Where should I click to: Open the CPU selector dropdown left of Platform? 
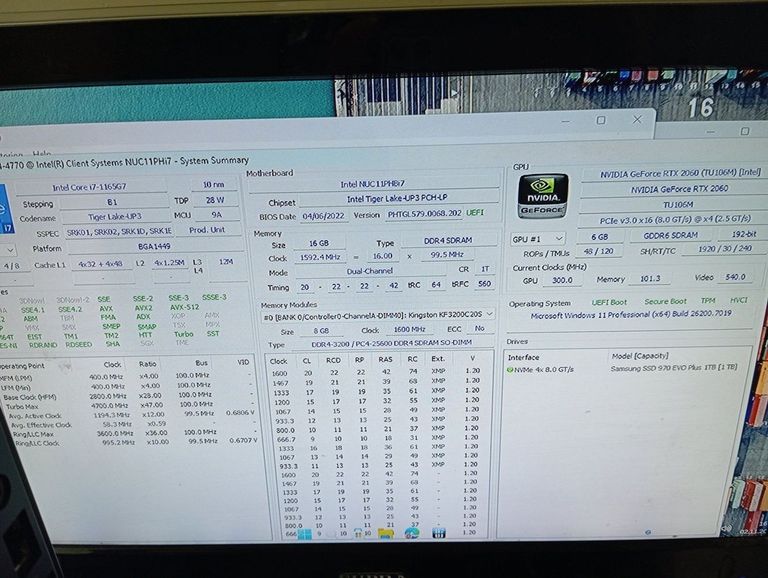point(7,251)
